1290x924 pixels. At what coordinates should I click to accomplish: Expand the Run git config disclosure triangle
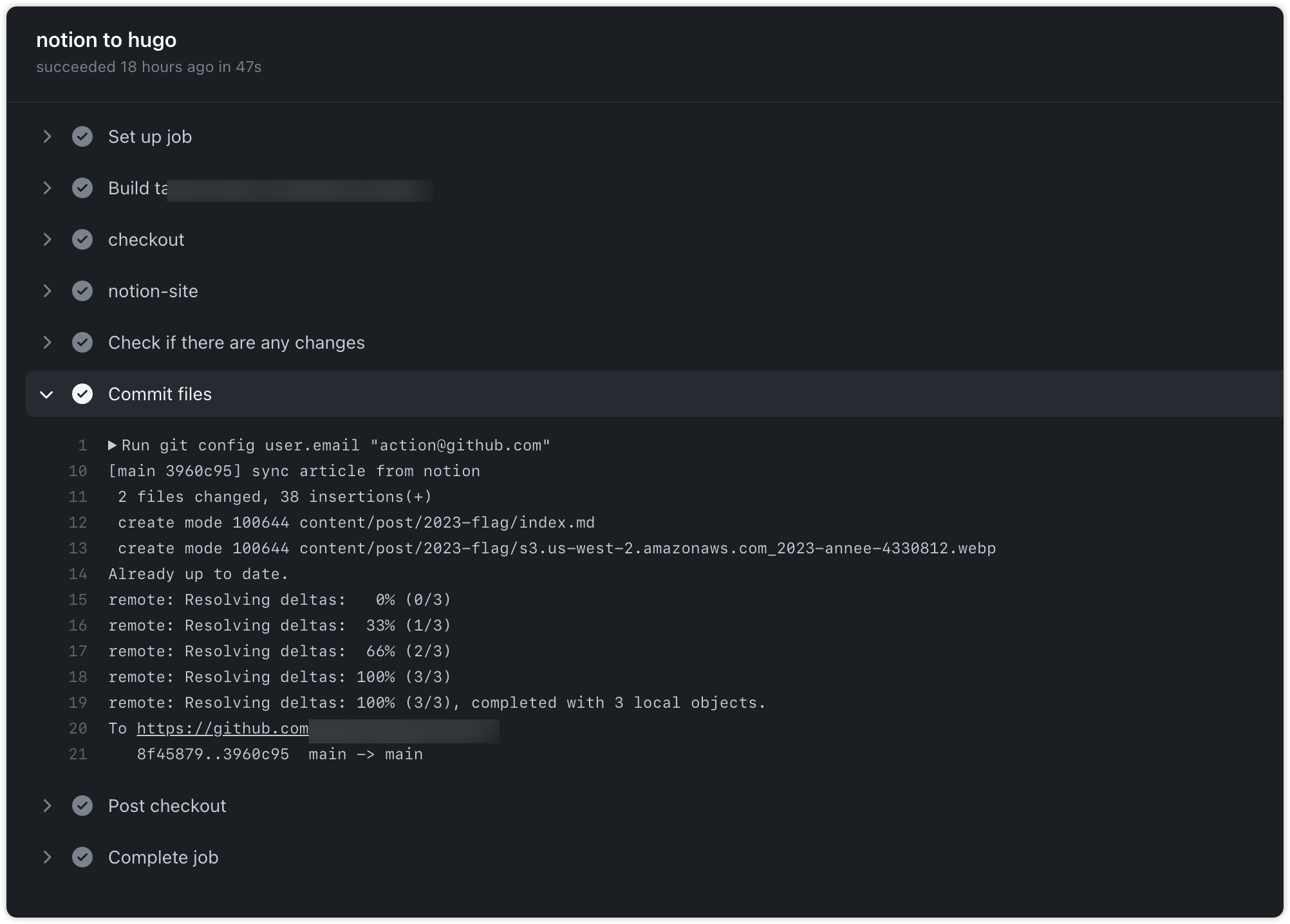click(x=112, y=445)
